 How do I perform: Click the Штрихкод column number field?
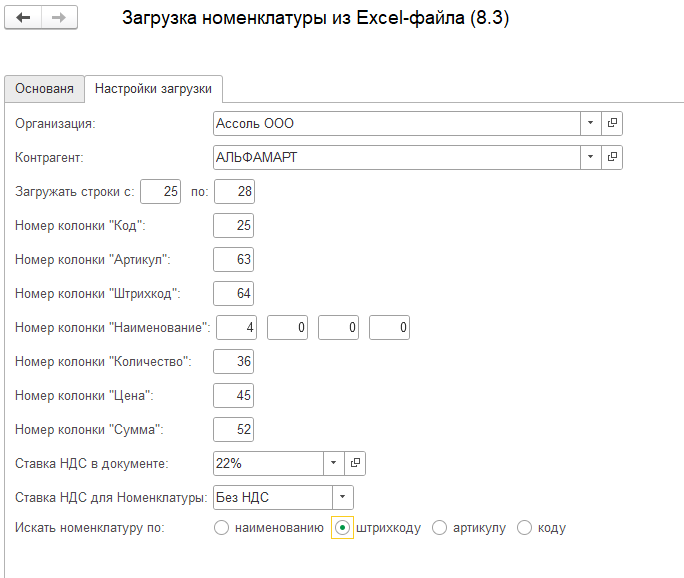(233, 294)
